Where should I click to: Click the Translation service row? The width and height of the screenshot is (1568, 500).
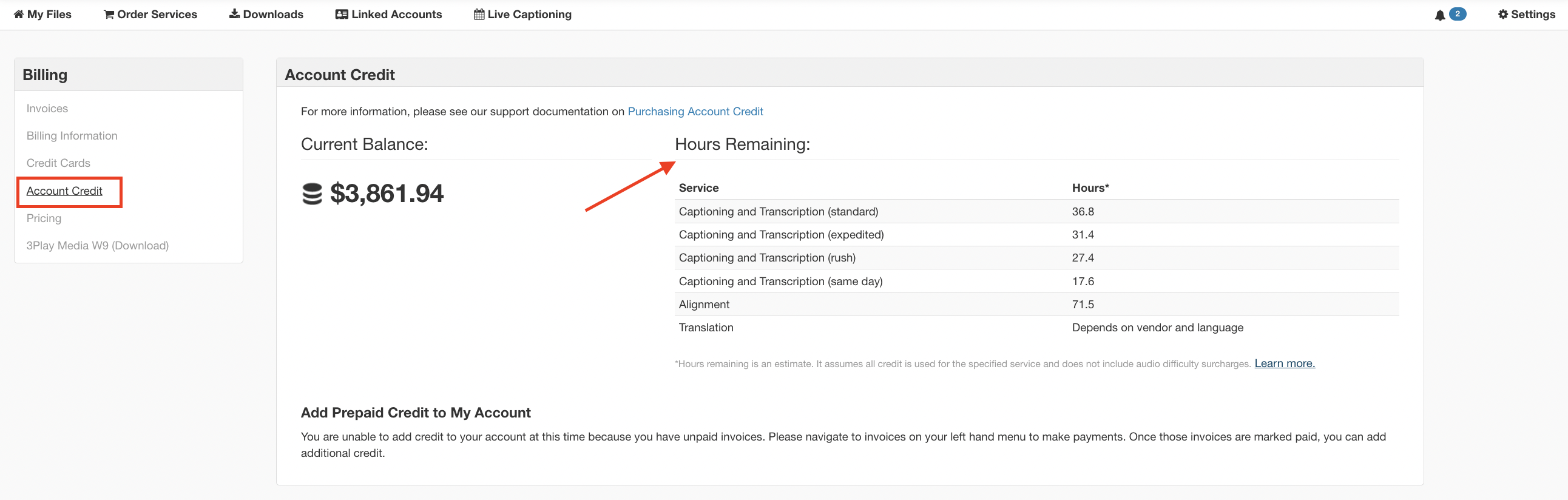click(1036, 328)
